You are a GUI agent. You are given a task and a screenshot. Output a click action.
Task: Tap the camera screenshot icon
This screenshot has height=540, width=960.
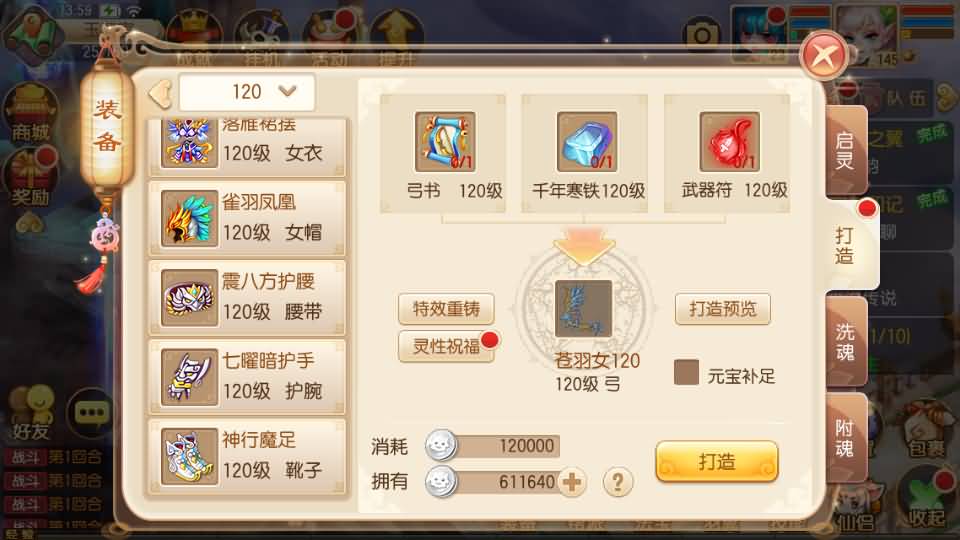click(x=701, y=36)
